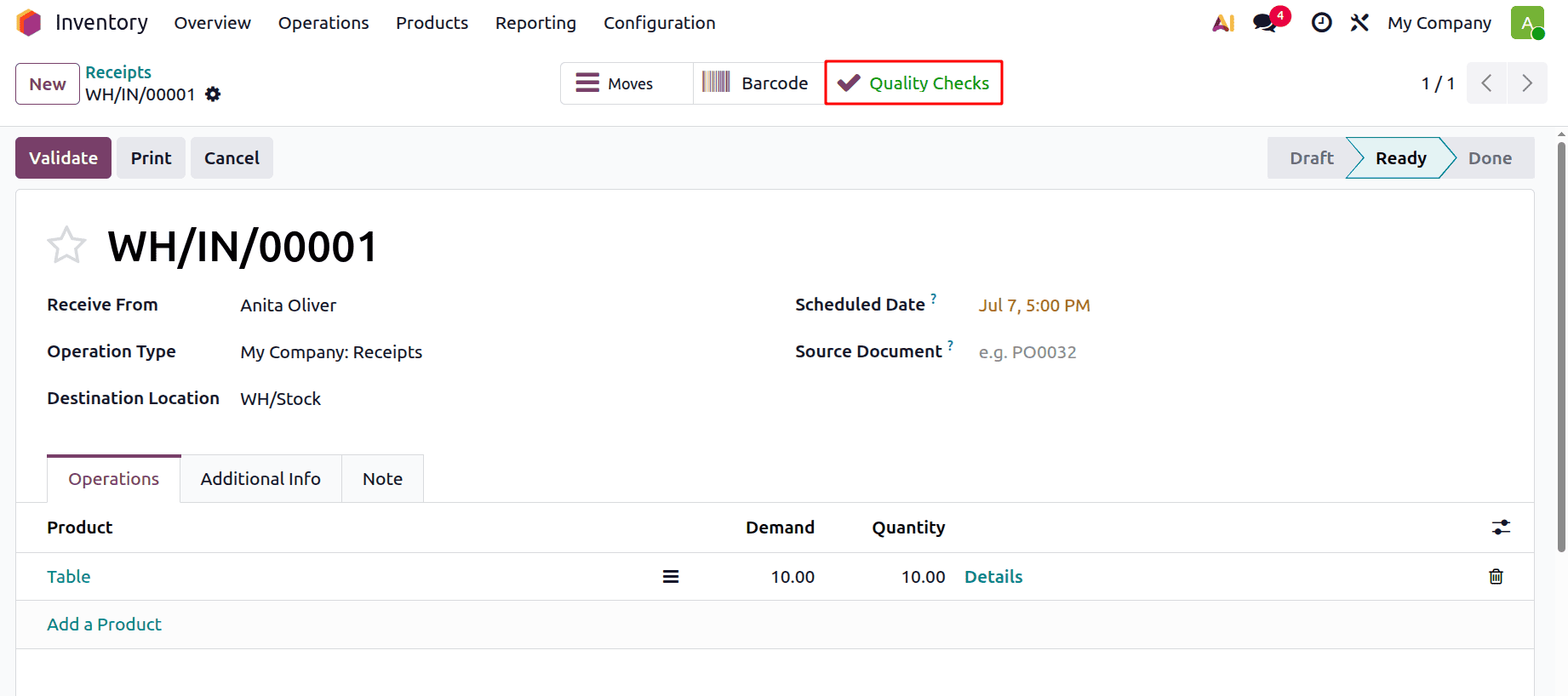The width and height of the screenshot is (1568, 696).
Task: Click the New button
Action: click(x=48, y=83)
